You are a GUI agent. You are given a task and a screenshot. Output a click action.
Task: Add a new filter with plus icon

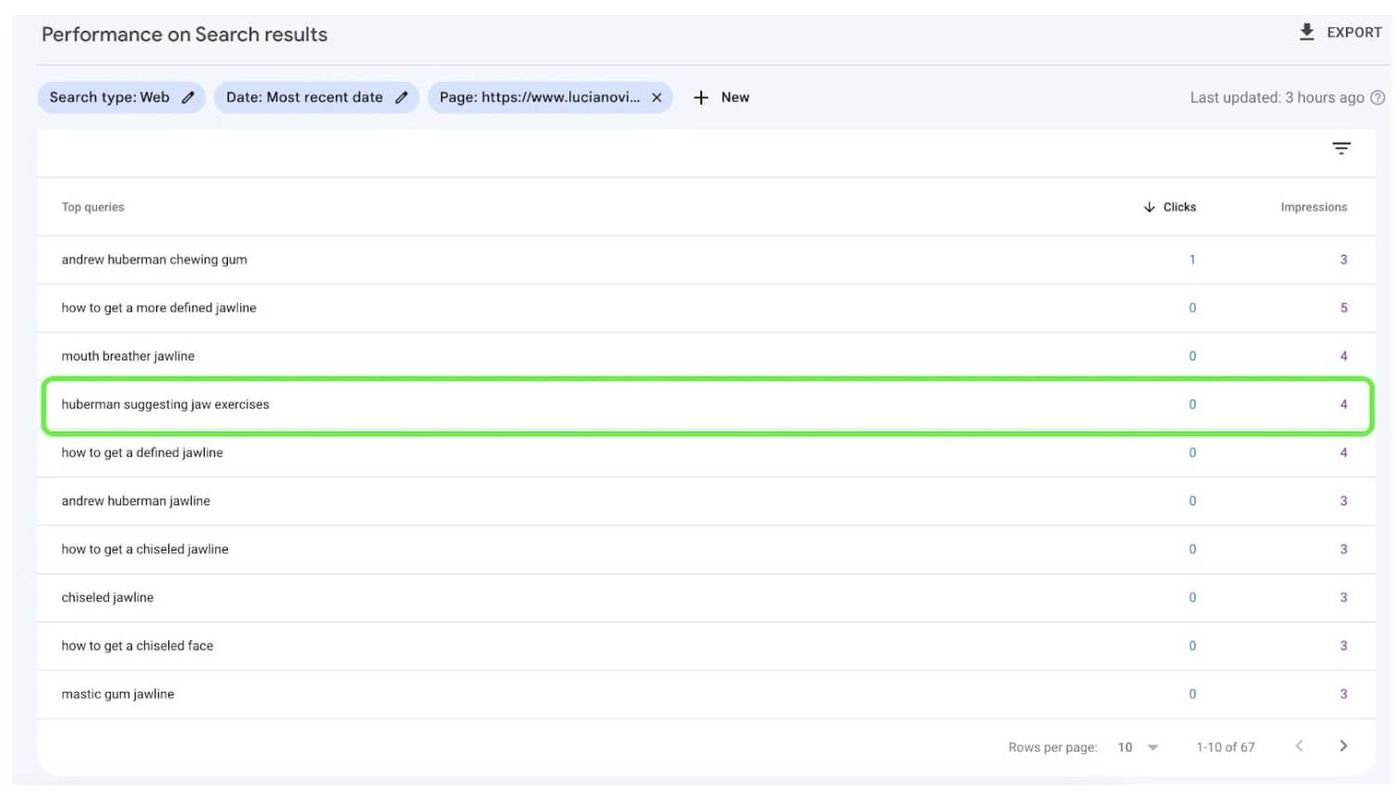701,97
